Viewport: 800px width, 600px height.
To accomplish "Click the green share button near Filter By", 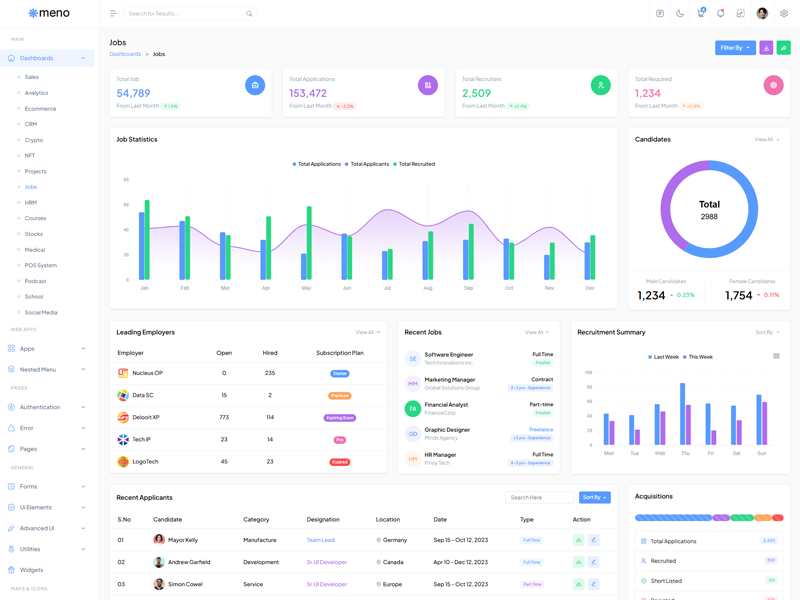I will point(784,48).
